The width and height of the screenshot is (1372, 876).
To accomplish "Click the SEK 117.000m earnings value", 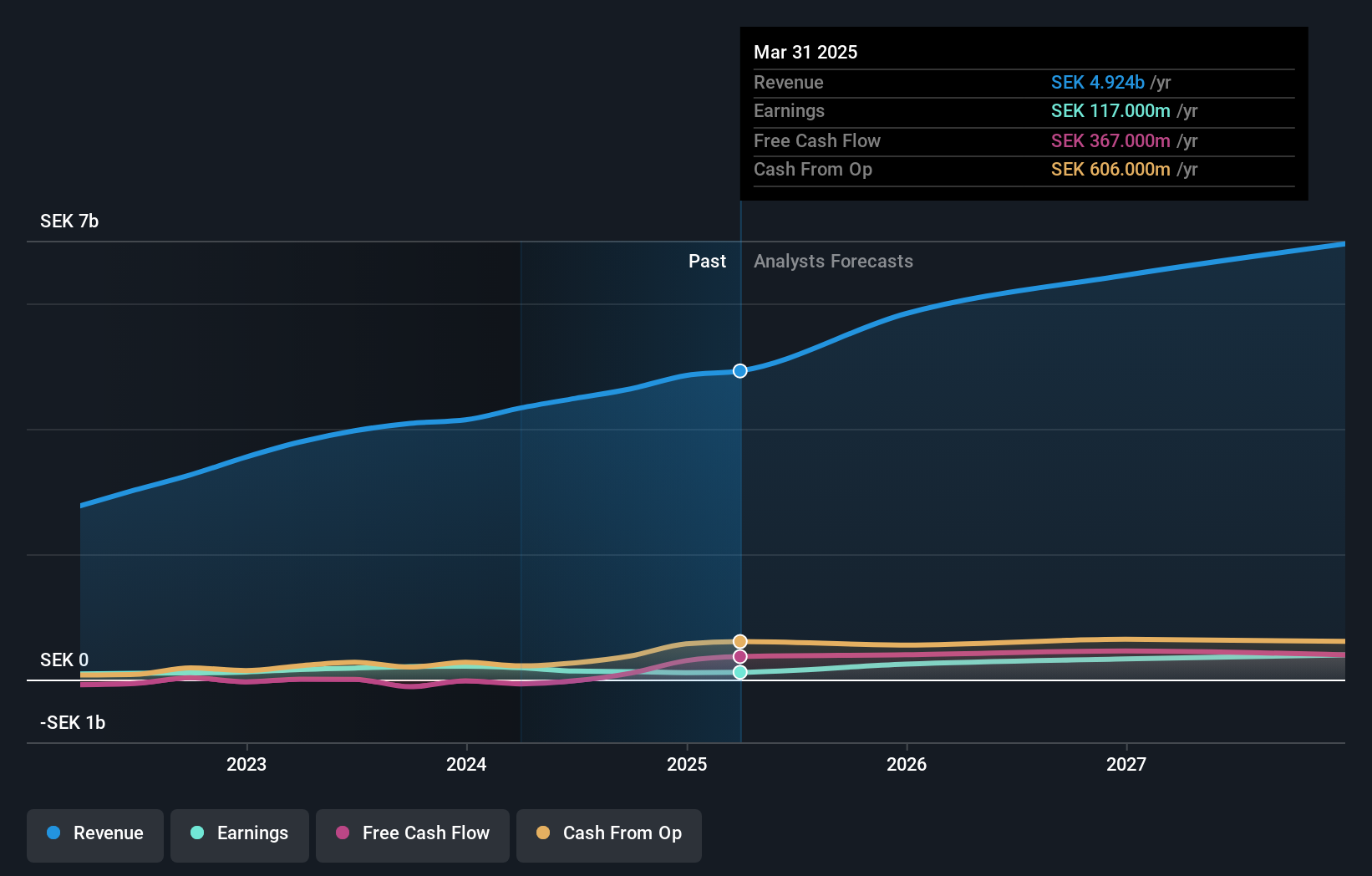I will pyautogui.click(x=1110, y=111).
